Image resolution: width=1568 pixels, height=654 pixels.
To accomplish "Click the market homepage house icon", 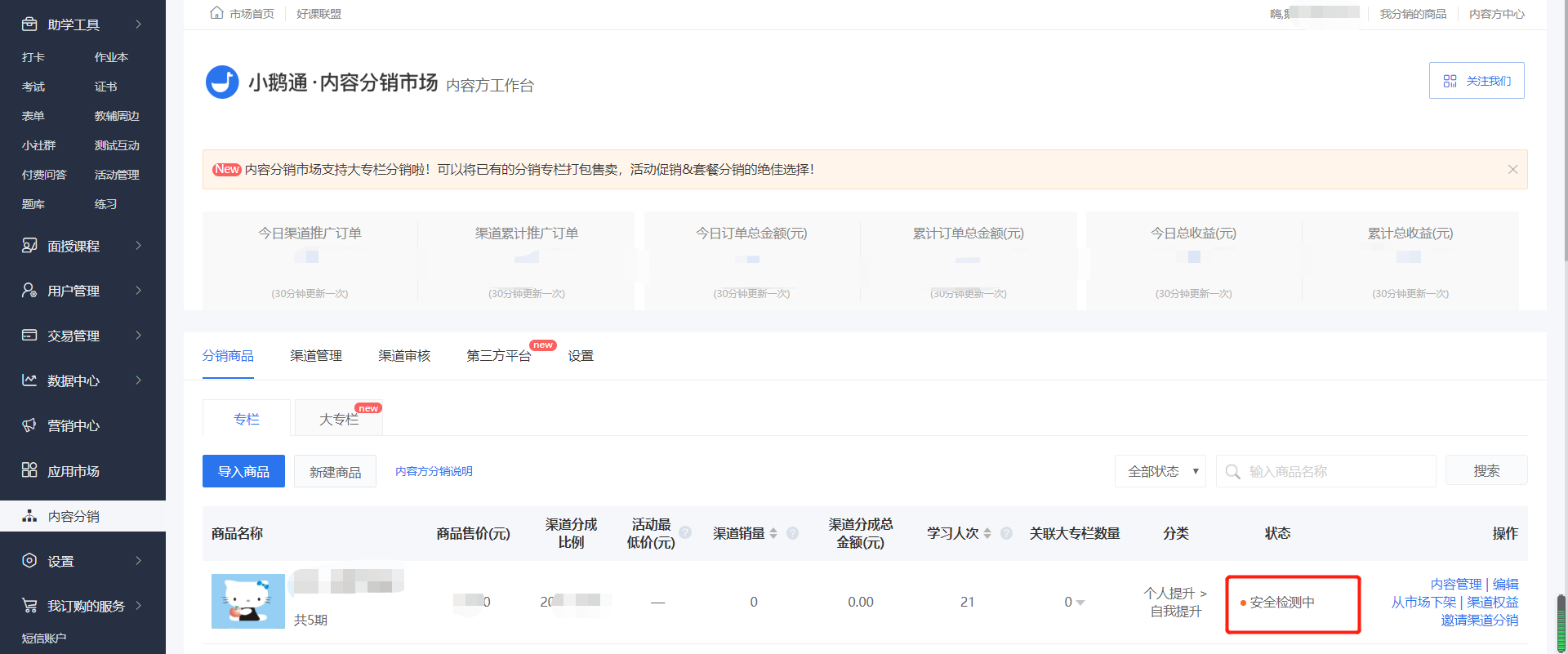I will [216, 13].
